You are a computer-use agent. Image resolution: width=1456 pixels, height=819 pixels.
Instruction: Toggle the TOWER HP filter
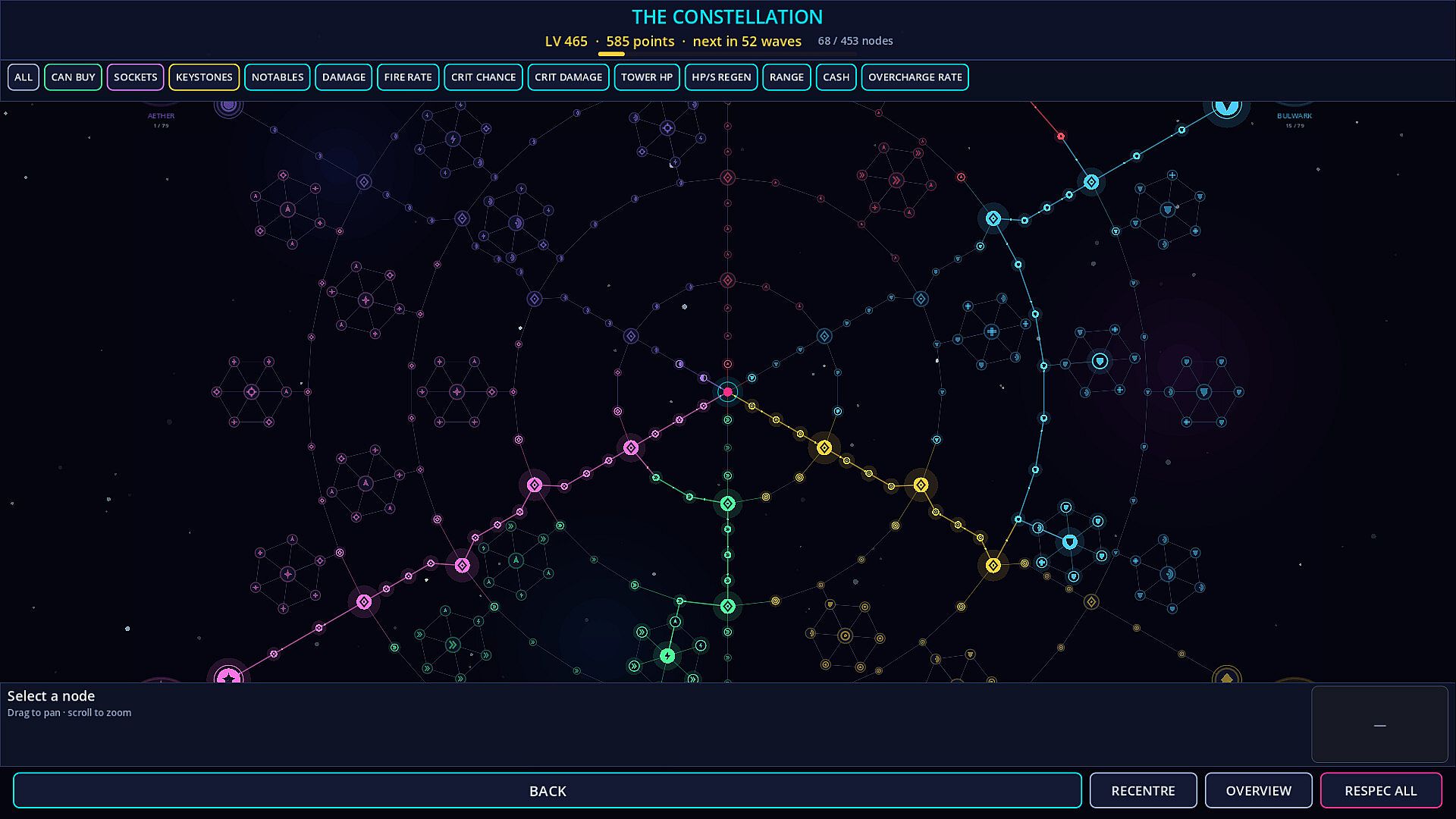click(x=647, y=77)
